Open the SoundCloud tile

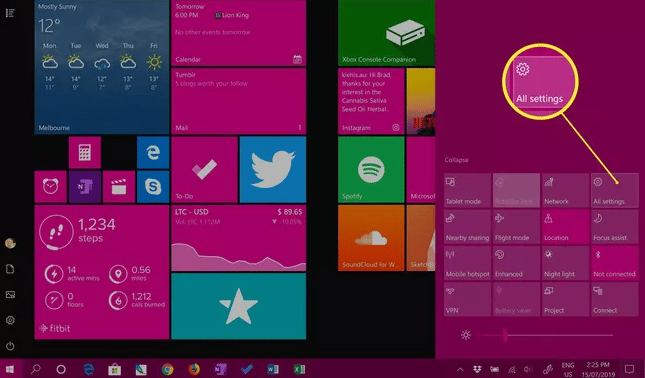[371, 238]
